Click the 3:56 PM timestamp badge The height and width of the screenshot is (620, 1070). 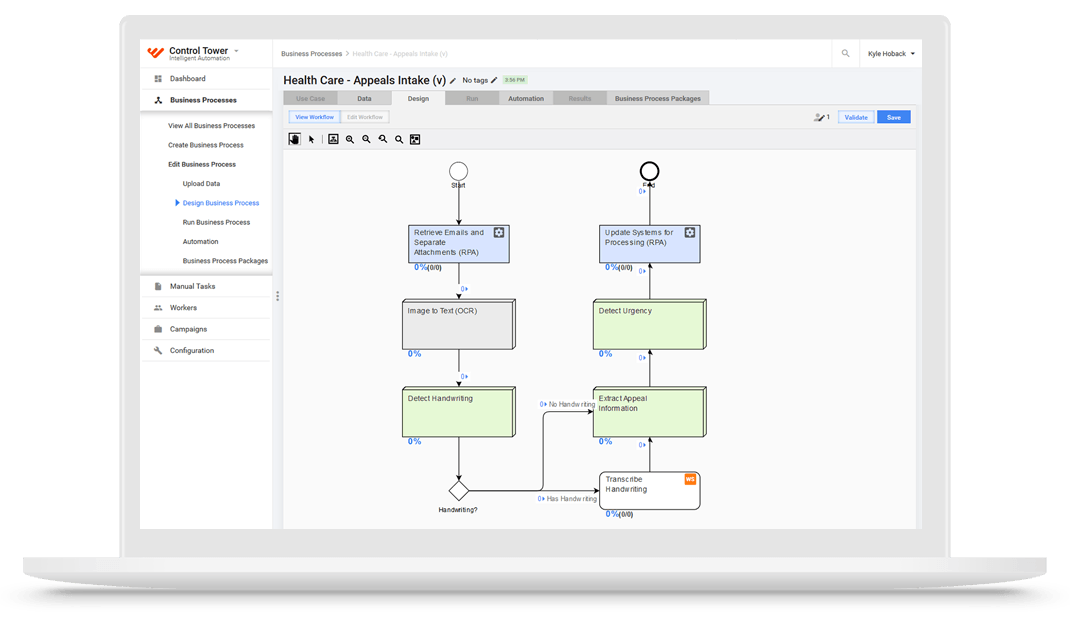pyautogui.click(x=515, y=80)
